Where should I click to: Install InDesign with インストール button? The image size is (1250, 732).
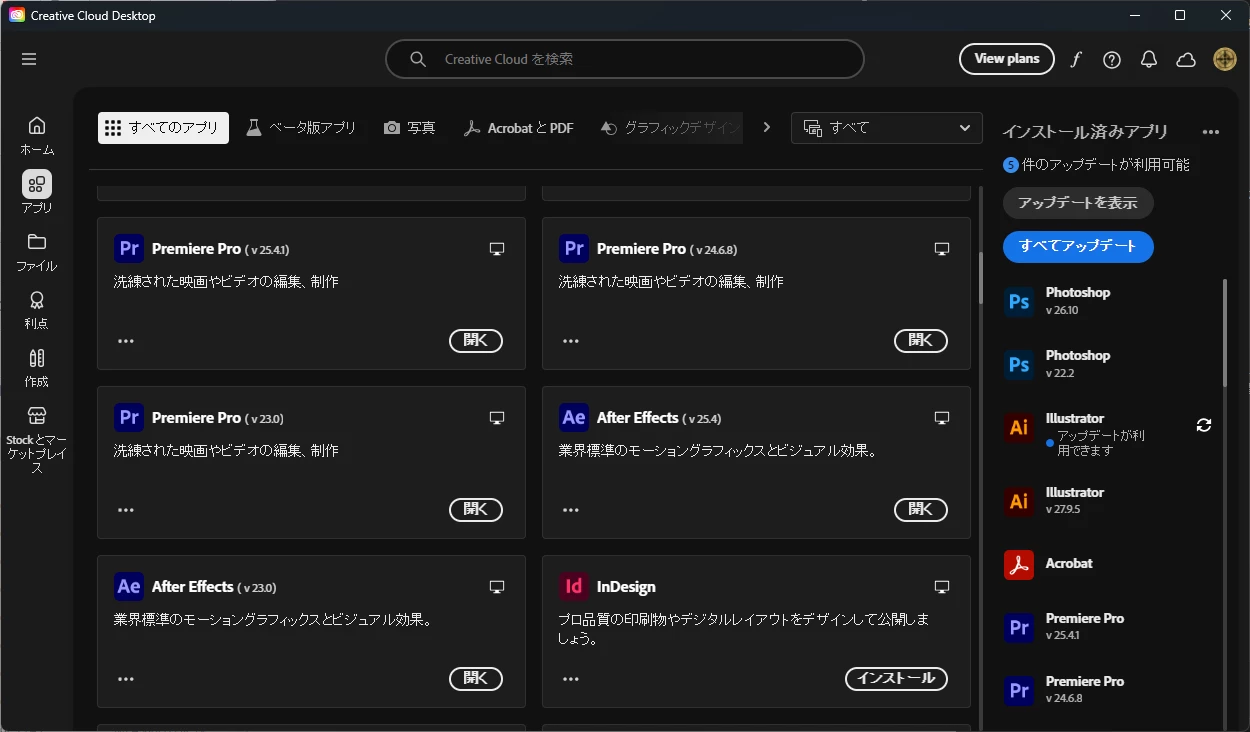tap(897, 679)
